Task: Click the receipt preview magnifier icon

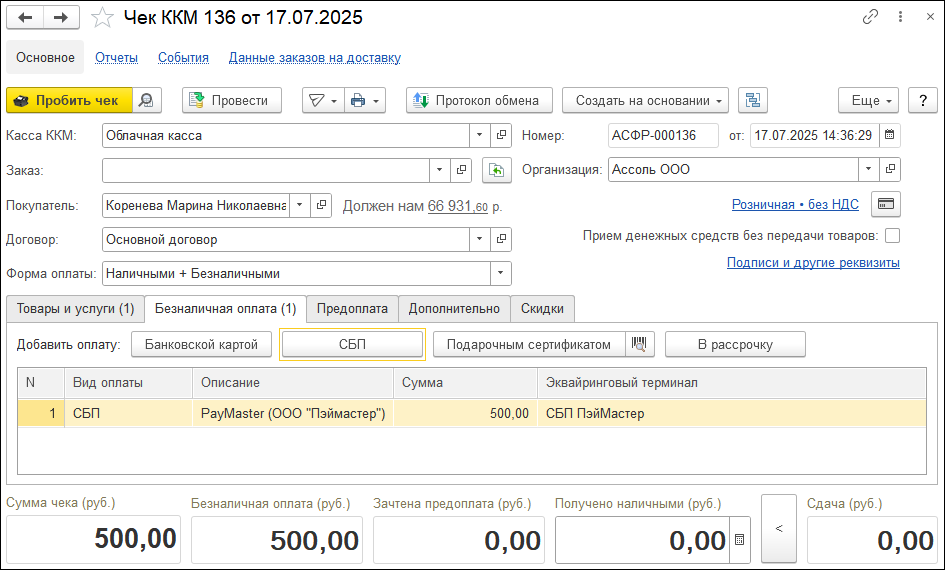Action: pyautogui.click(x=147, y=100)
